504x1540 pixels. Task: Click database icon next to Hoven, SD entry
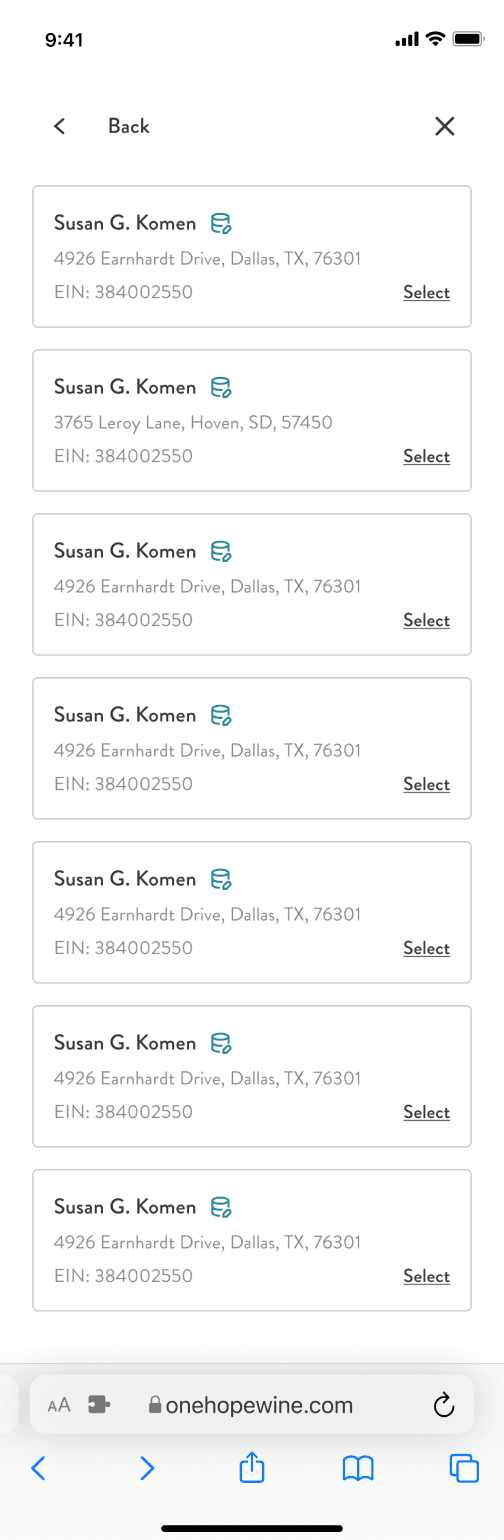[221, 387]
